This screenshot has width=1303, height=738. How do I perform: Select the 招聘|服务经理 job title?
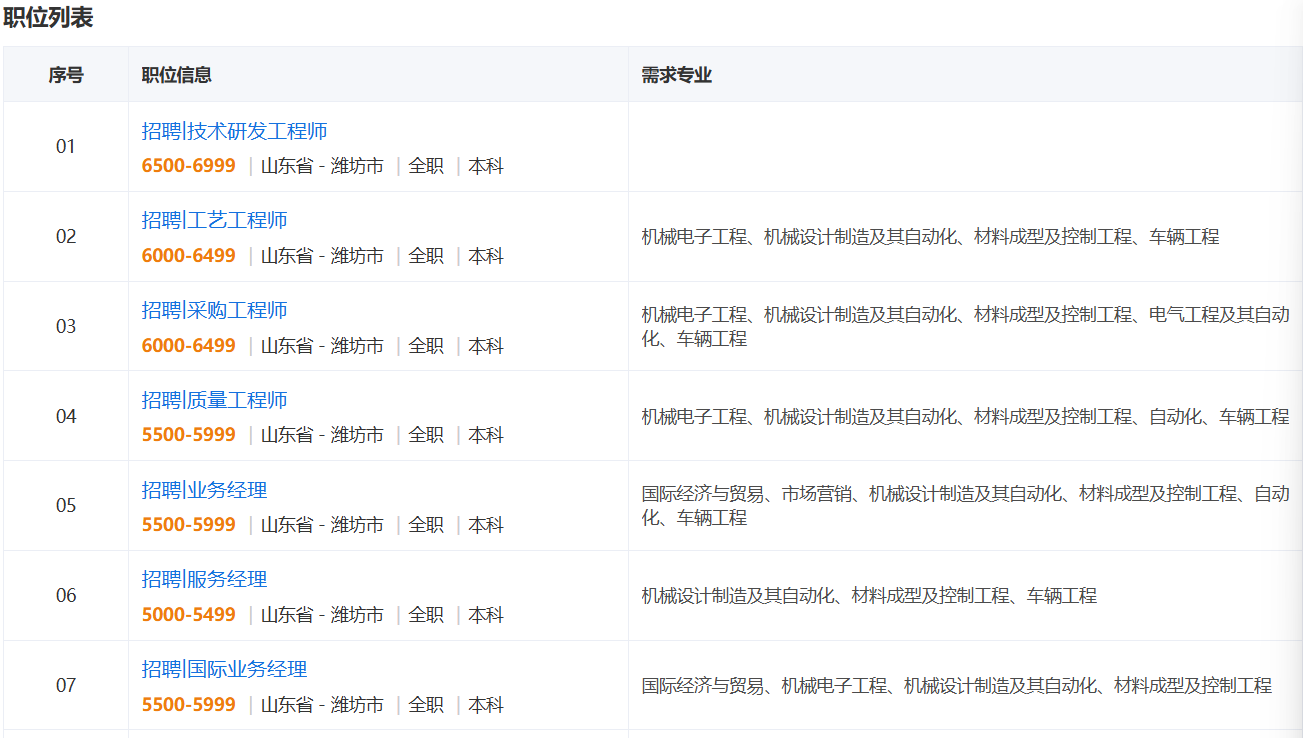point(204,579)
